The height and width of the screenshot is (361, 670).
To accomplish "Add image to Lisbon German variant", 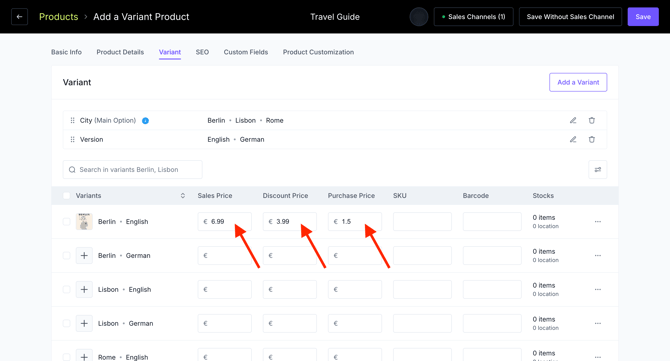I will coord(84,323).
